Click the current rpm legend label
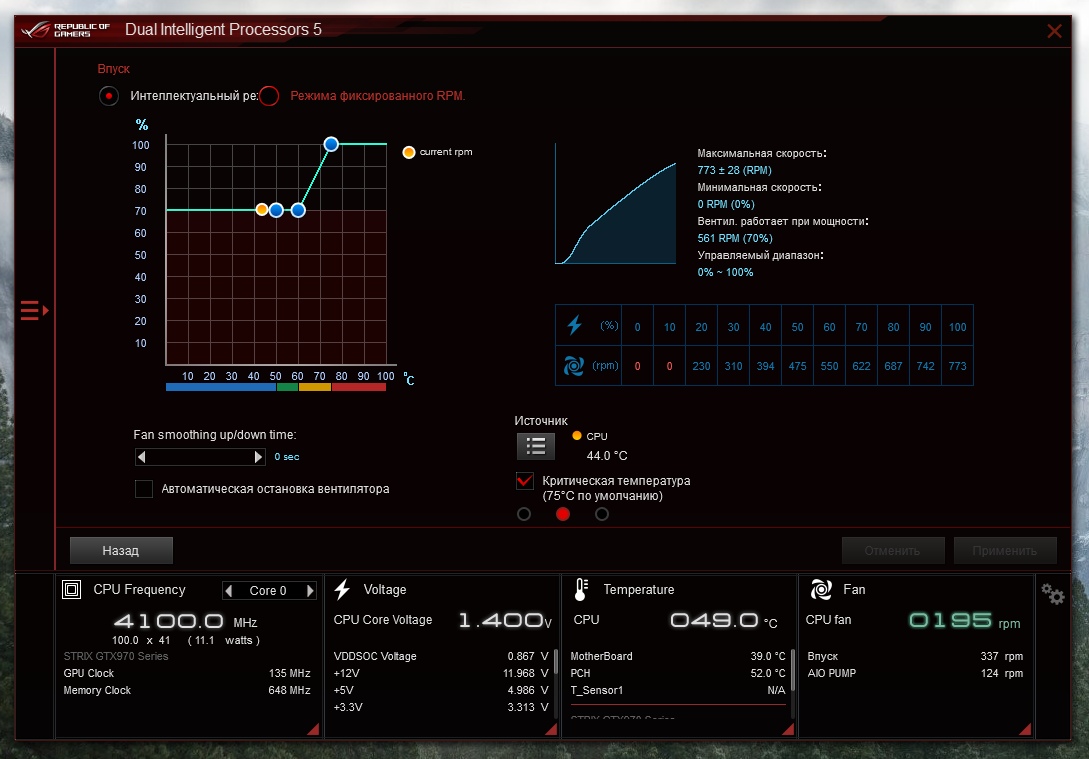1089x759 pixels. (x=446, y=152)
